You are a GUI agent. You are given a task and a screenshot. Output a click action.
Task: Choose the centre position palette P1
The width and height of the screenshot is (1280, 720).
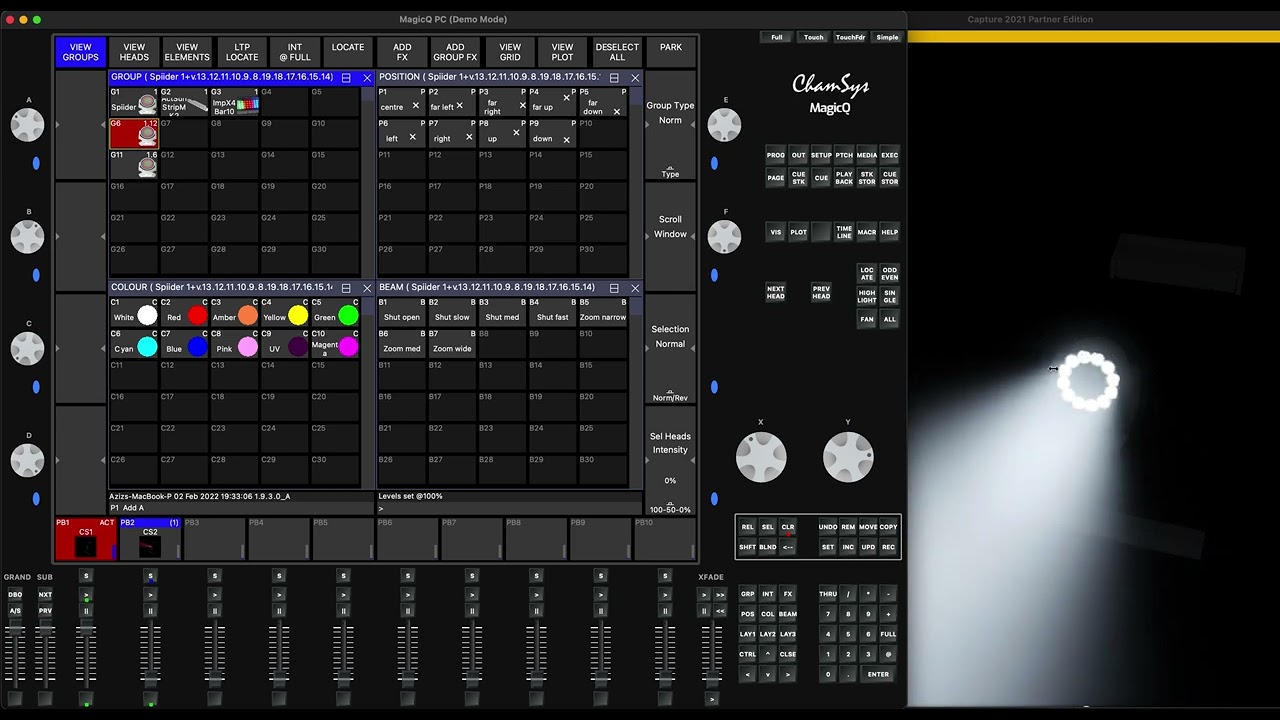pyautogui.click(x=402, y=102)
